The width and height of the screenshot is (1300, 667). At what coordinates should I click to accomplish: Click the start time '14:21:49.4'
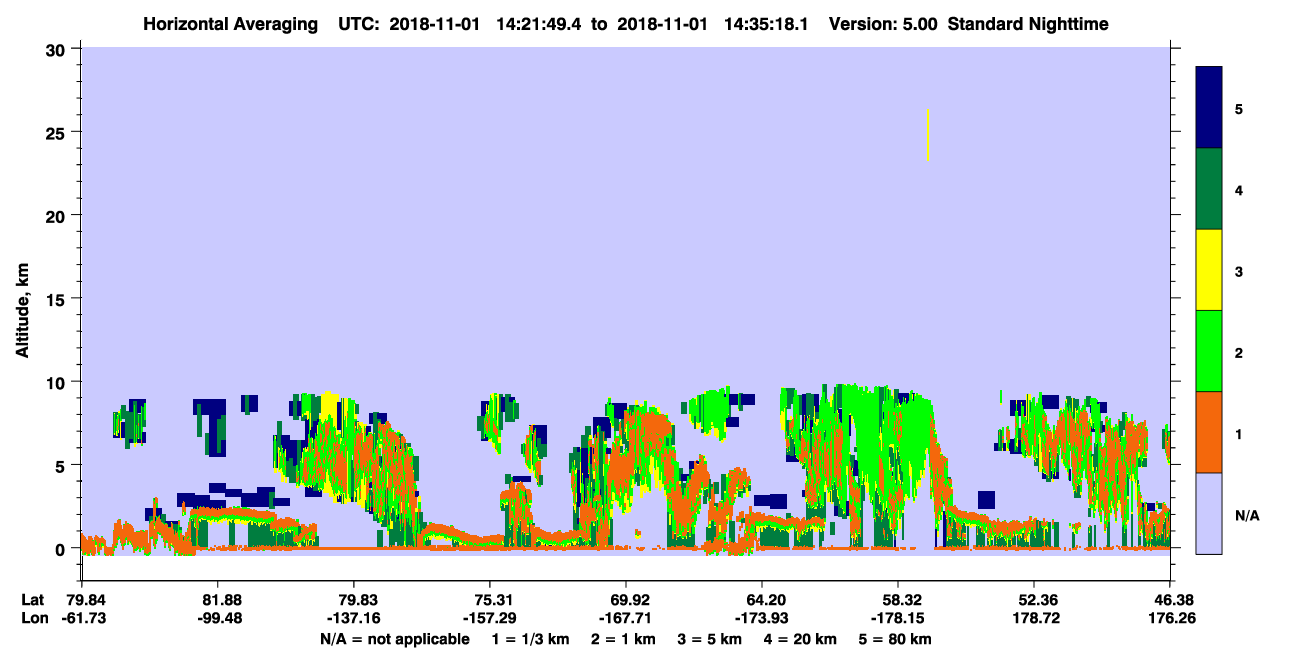(x=538, y=23)
